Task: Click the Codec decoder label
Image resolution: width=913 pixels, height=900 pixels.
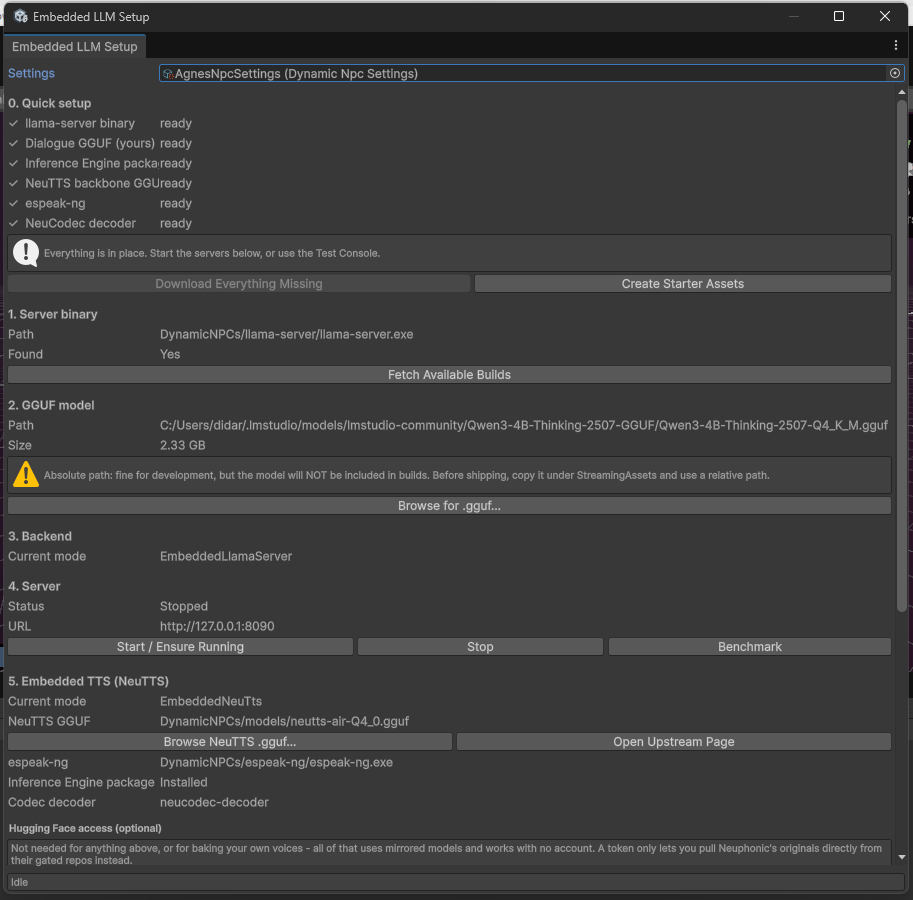Action: [x=52, y=802]
